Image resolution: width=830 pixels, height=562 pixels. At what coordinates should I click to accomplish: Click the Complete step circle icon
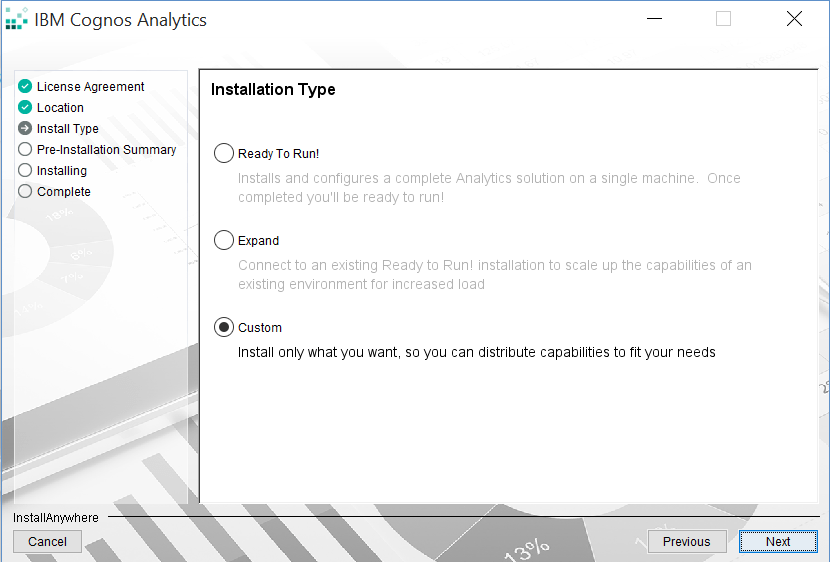(25, 191)
